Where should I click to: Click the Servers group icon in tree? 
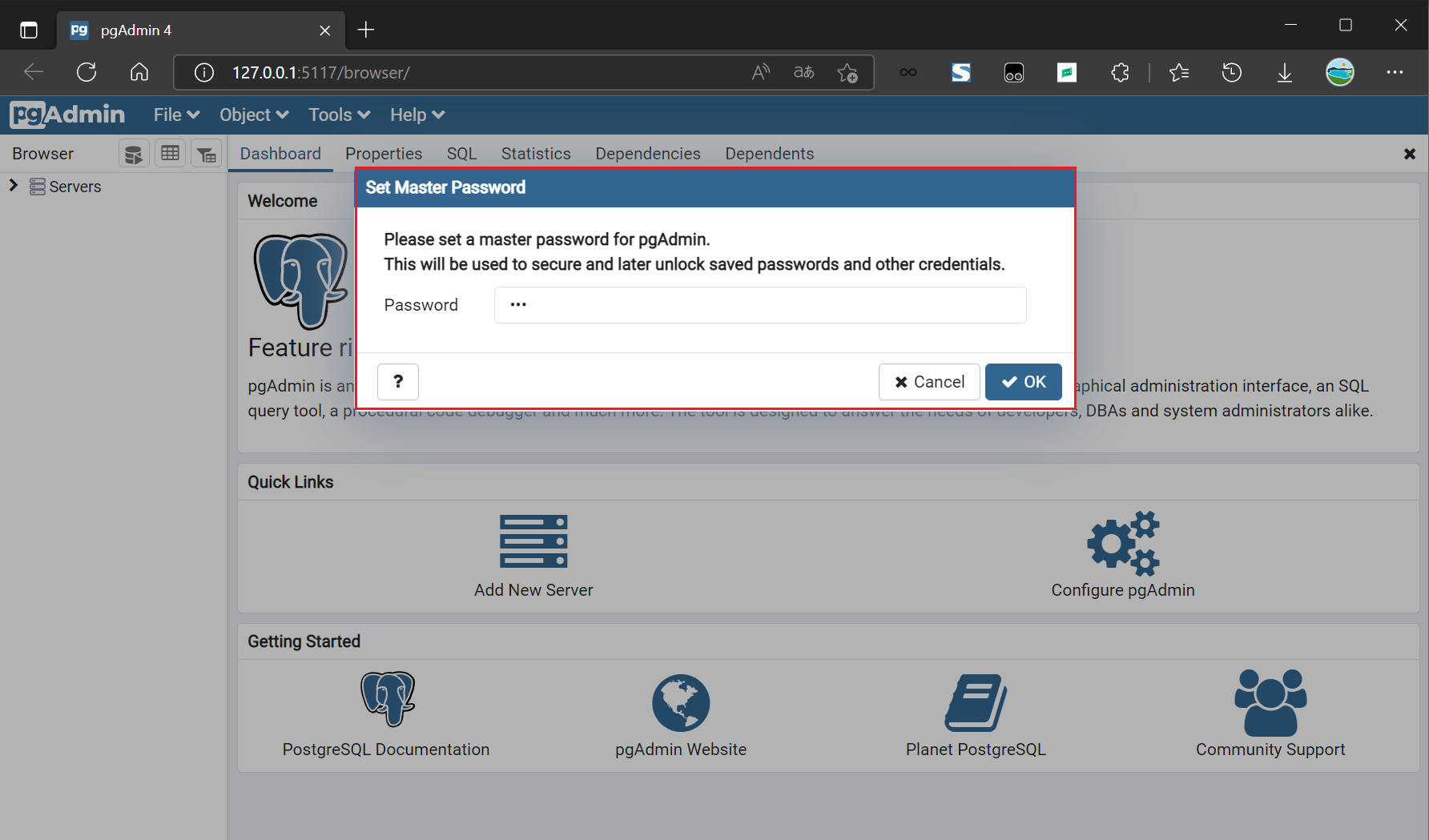coord(37,187)
